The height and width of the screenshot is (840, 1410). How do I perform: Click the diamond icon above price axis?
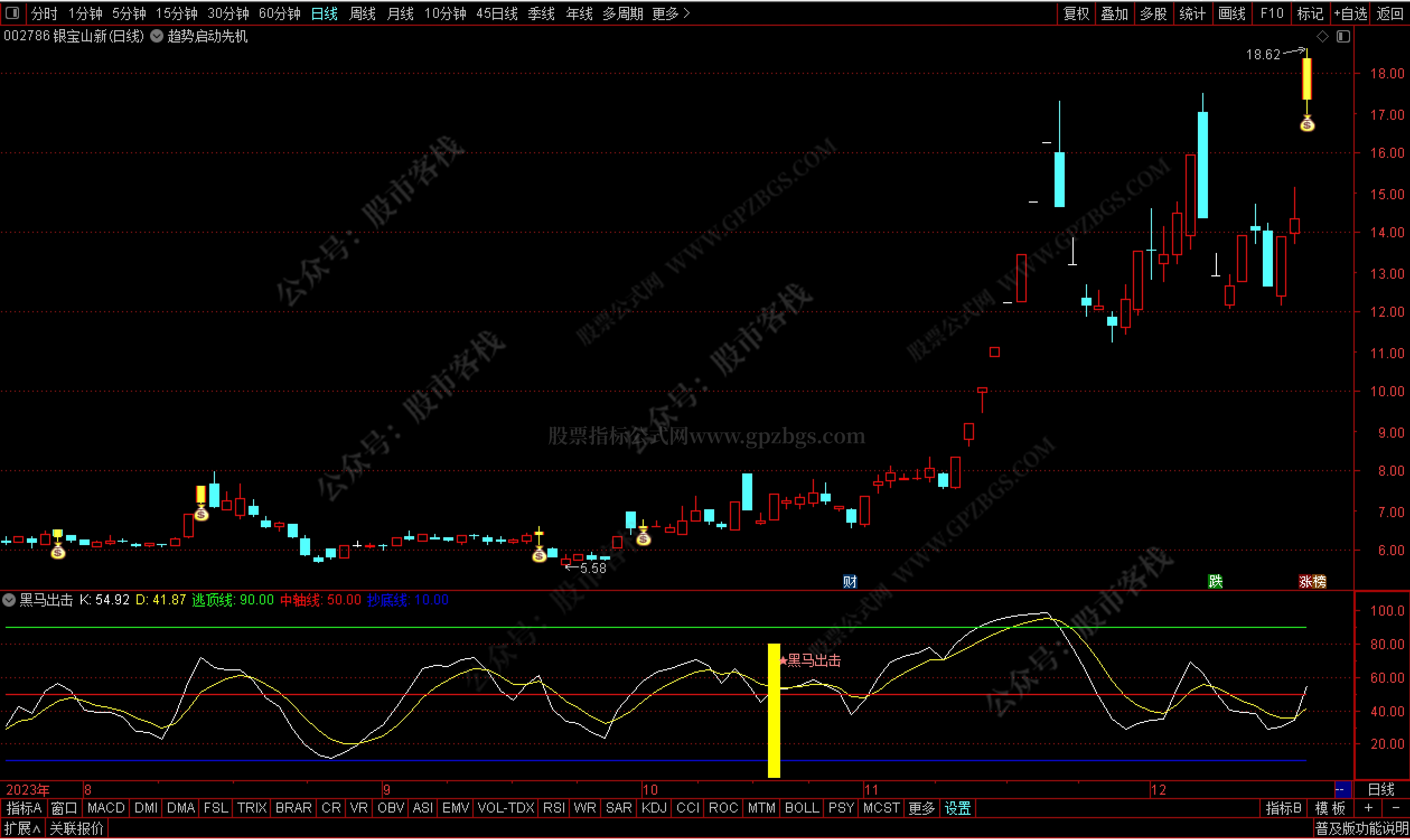[1322, 36]
